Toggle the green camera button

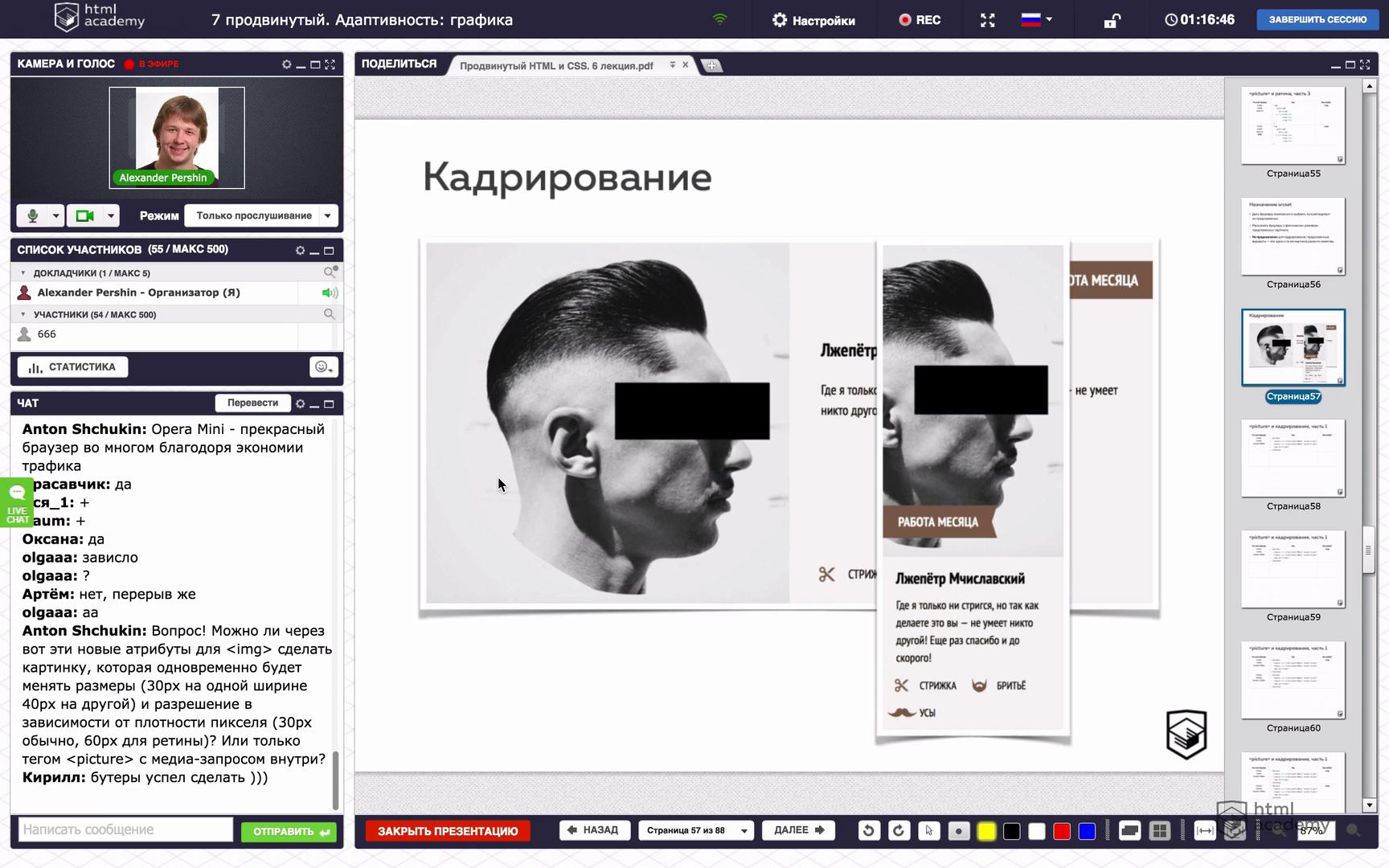tap(84, 215)
